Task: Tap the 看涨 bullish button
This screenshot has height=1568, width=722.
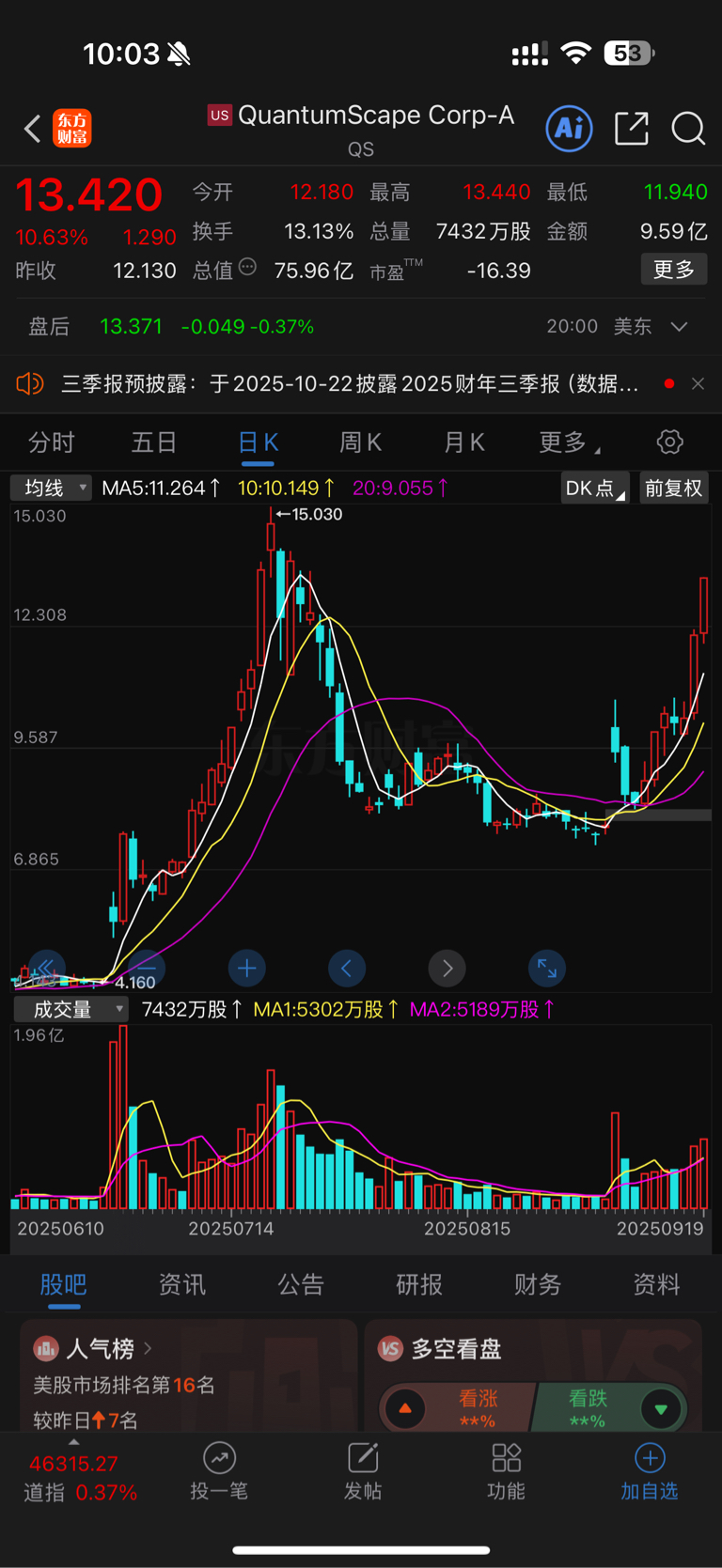Action: coord(478,1408)
